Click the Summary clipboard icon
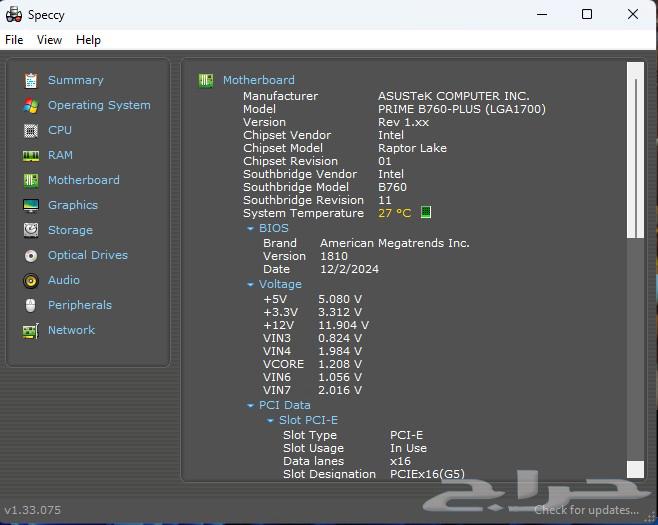Screen dimensions: 658x525 tap(31, 81)
